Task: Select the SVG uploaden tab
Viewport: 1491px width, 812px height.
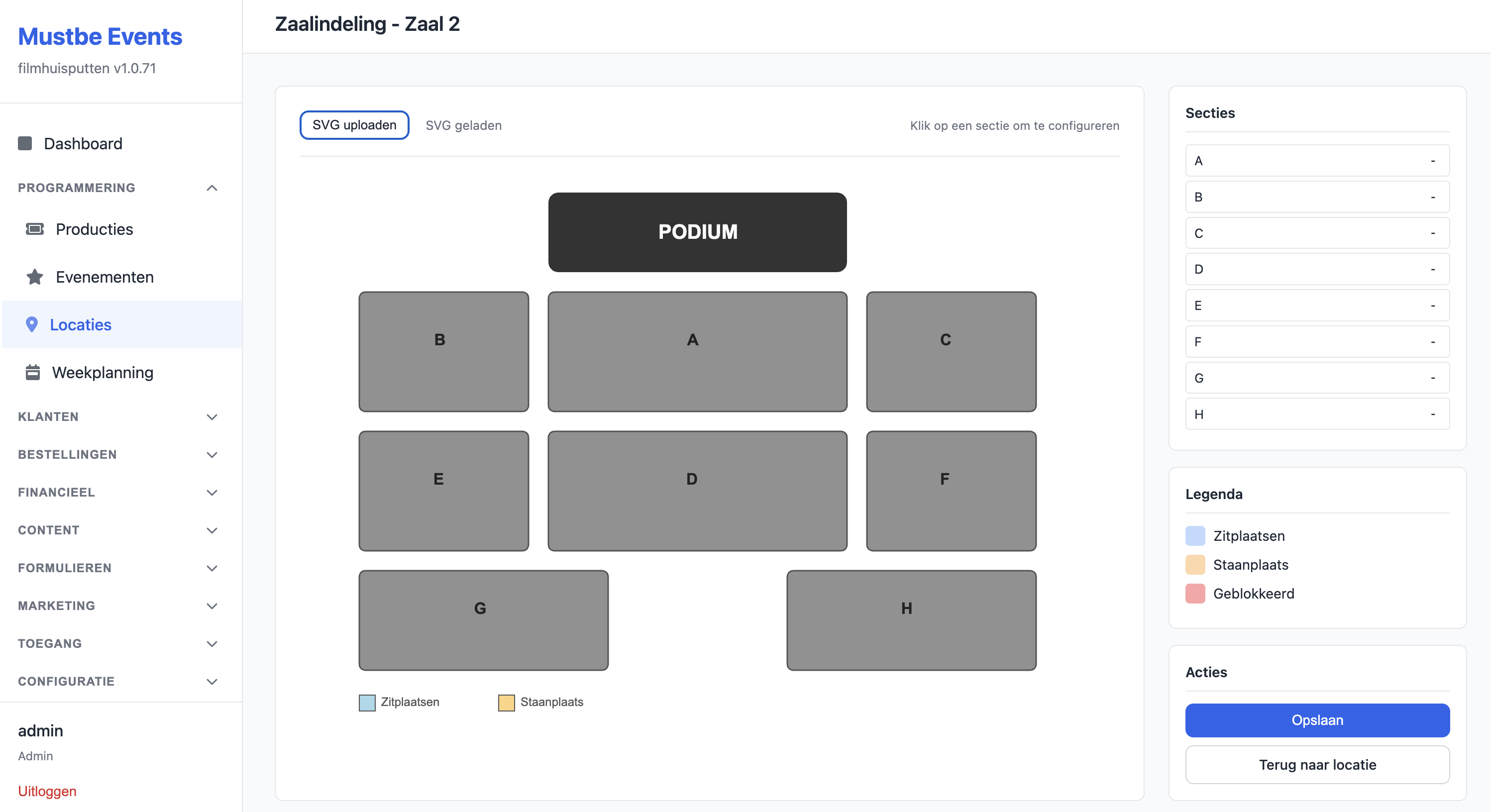Action: (x=354, y=124)
